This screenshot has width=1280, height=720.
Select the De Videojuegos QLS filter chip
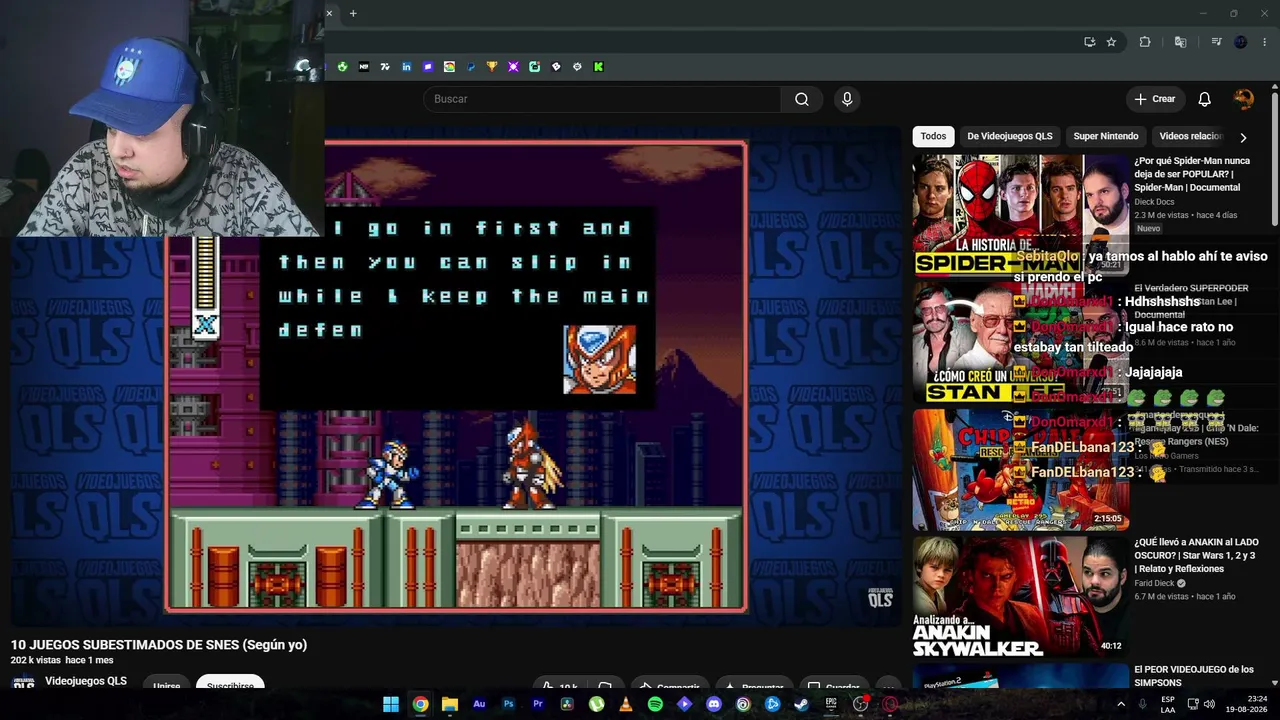1010,137
